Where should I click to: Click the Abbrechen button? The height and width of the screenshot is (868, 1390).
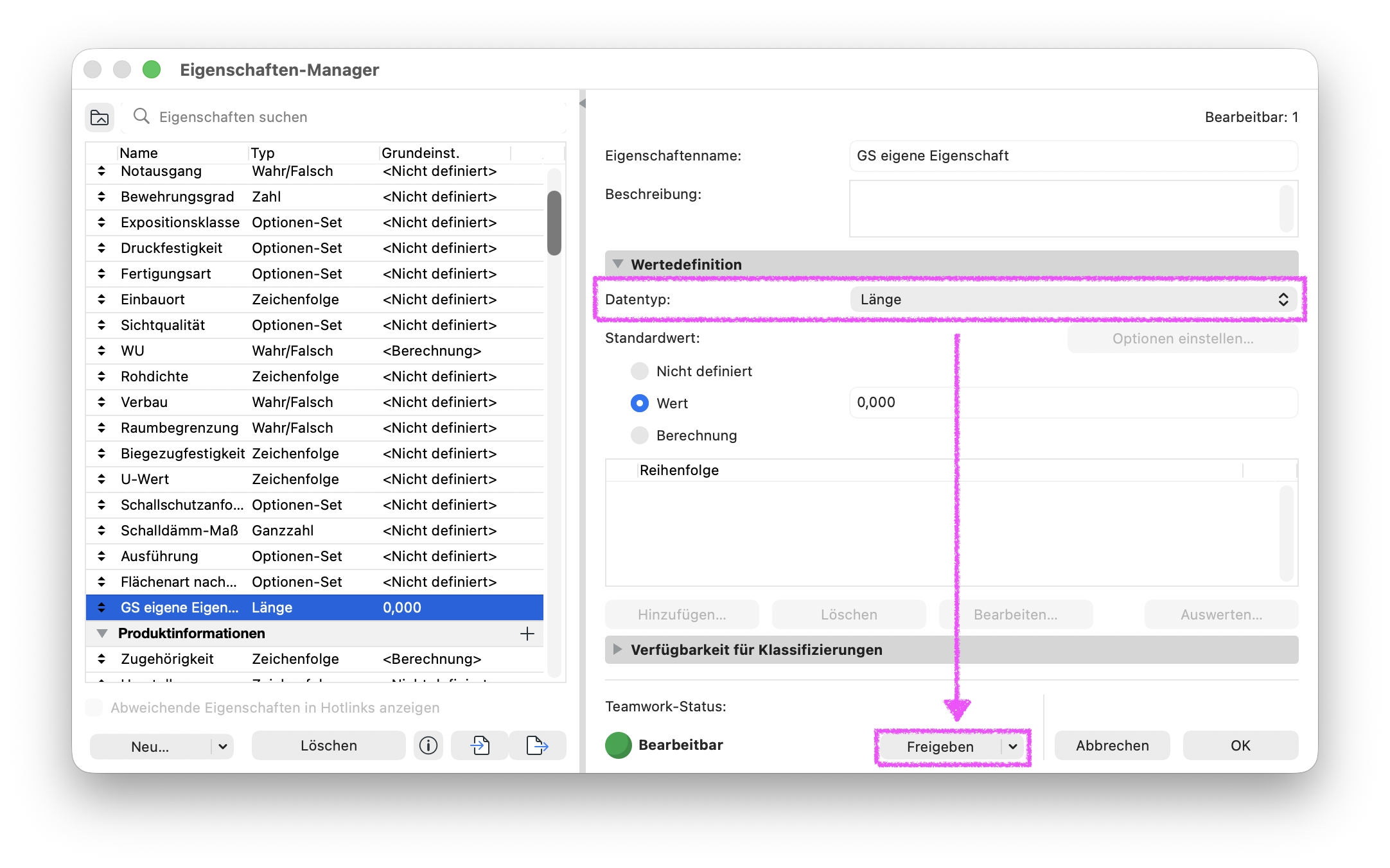[1113, 745]
